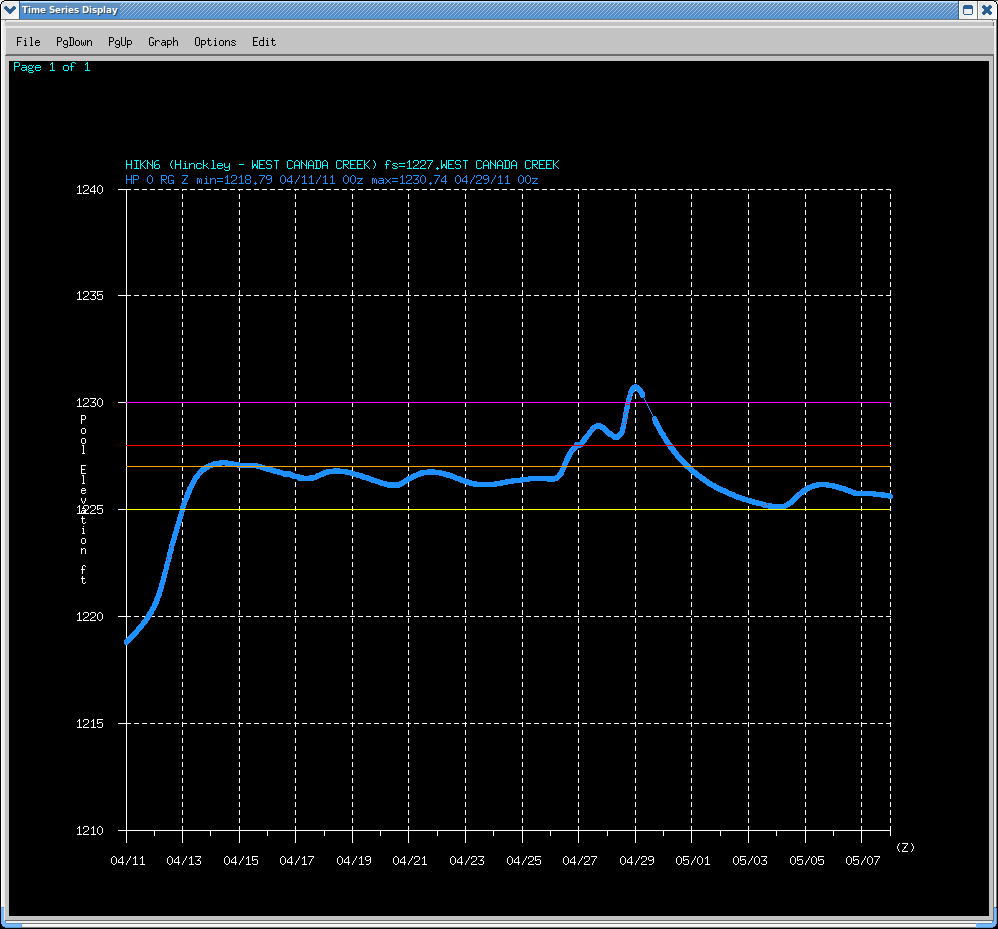This screenshot has height=929, width=998.
Task: Click the 1235 y-axis label
Action: tap(89, 296)
